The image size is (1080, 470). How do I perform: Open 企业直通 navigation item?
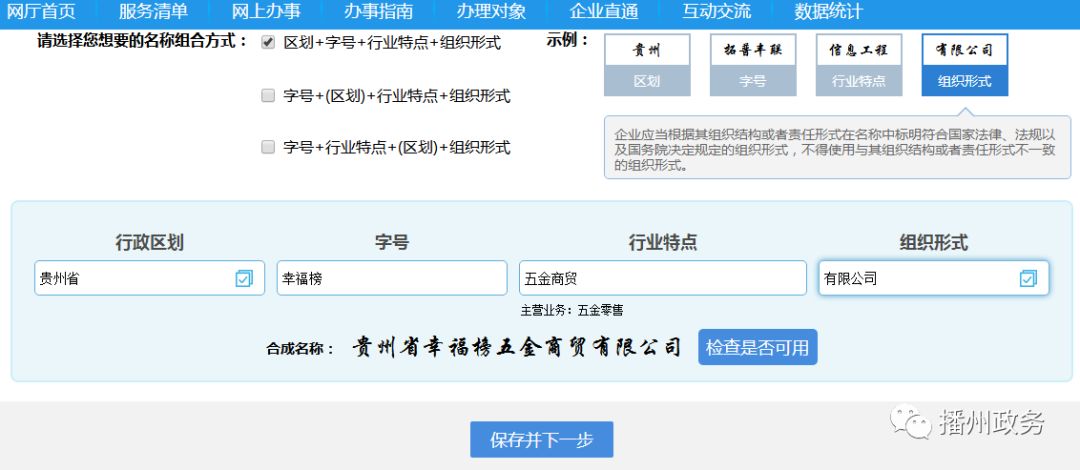pos(603,12)
